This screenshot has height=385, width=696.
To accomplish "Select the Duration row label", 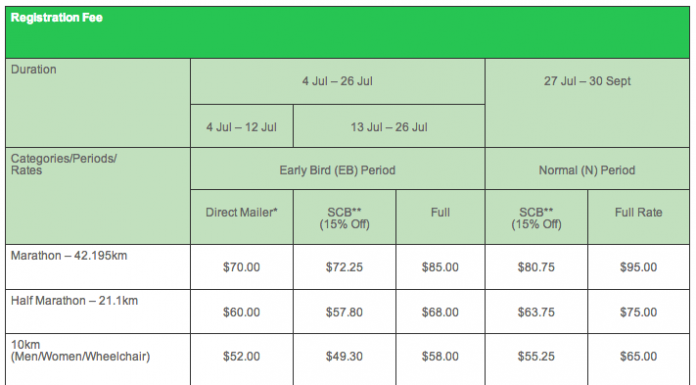I will [x=34, y=69].
